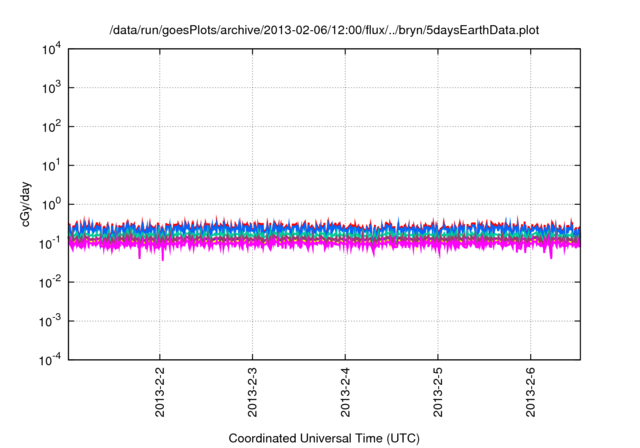Click the 10^-1 y-axis tick label
This screenshot has width=640, height=448.
pos(50,243)
